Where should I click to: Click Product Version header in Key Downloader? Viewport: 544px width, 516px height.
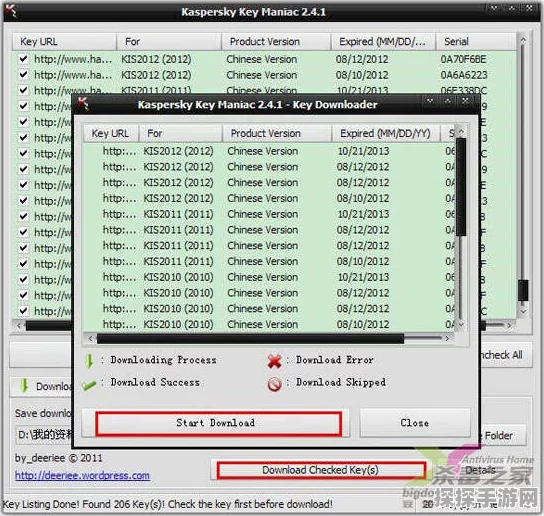click(277, 134)
